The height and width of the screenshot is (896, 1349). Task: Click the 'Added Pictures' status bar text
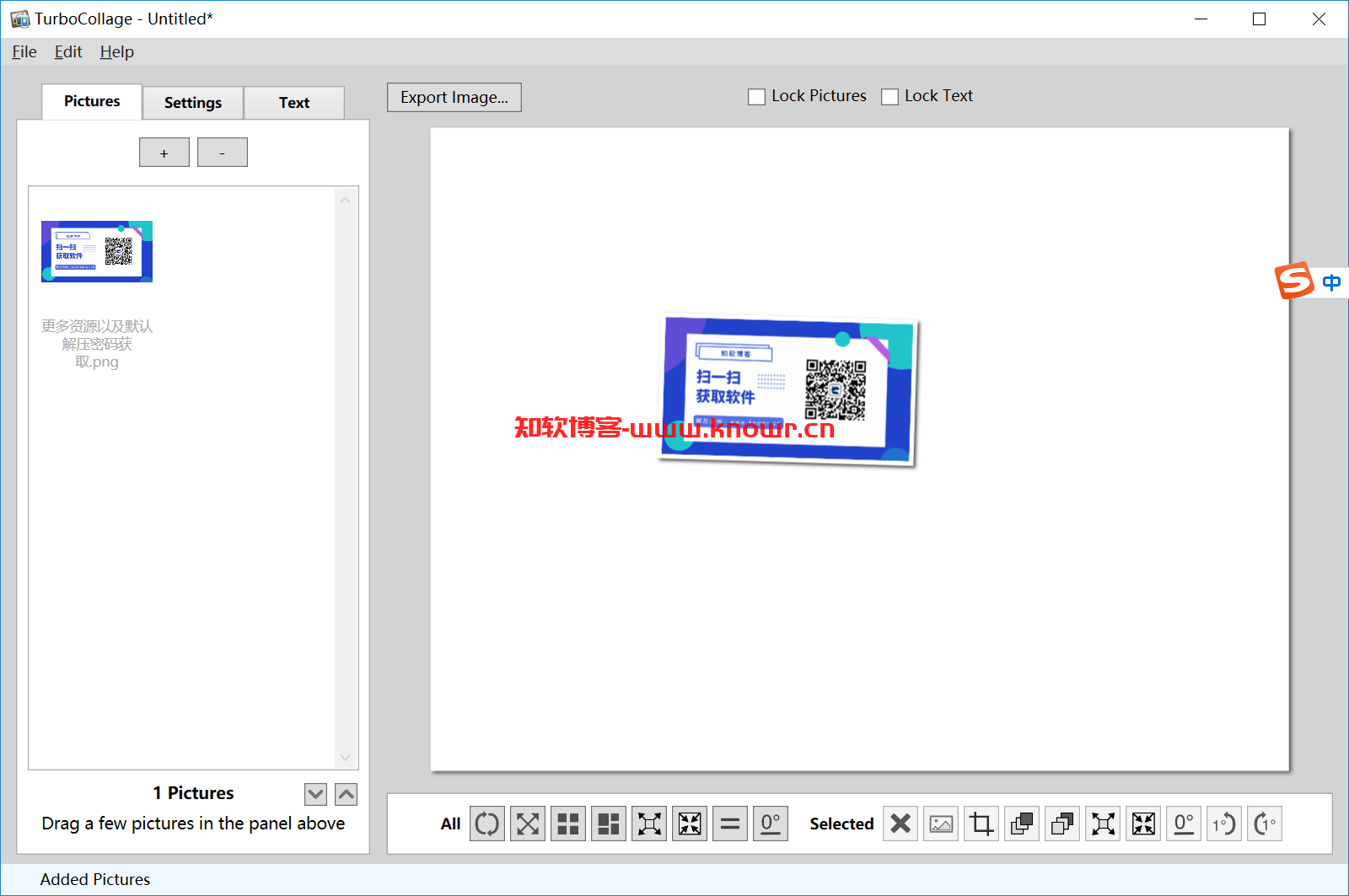[x=95, y=879]
